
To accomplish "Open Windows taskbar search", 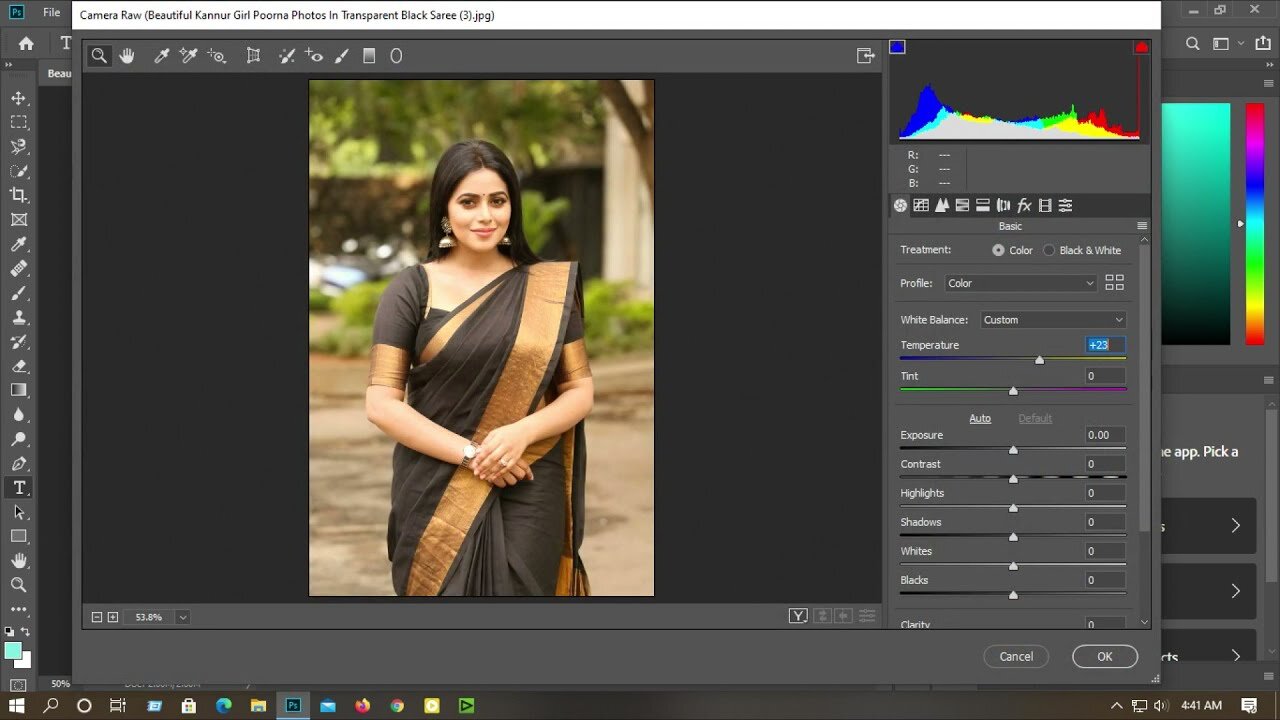I will [x=51, y=705].
